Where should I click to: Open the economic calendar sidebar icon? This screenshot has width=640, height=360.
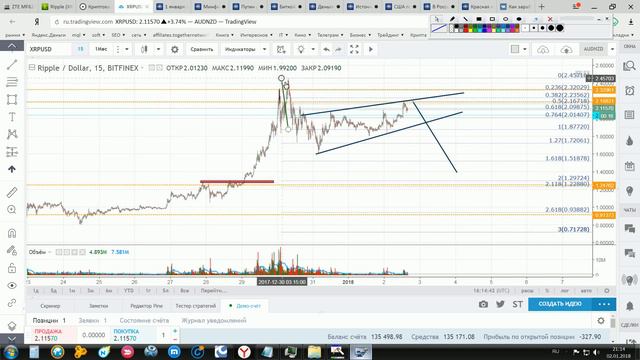click(630, 166)
